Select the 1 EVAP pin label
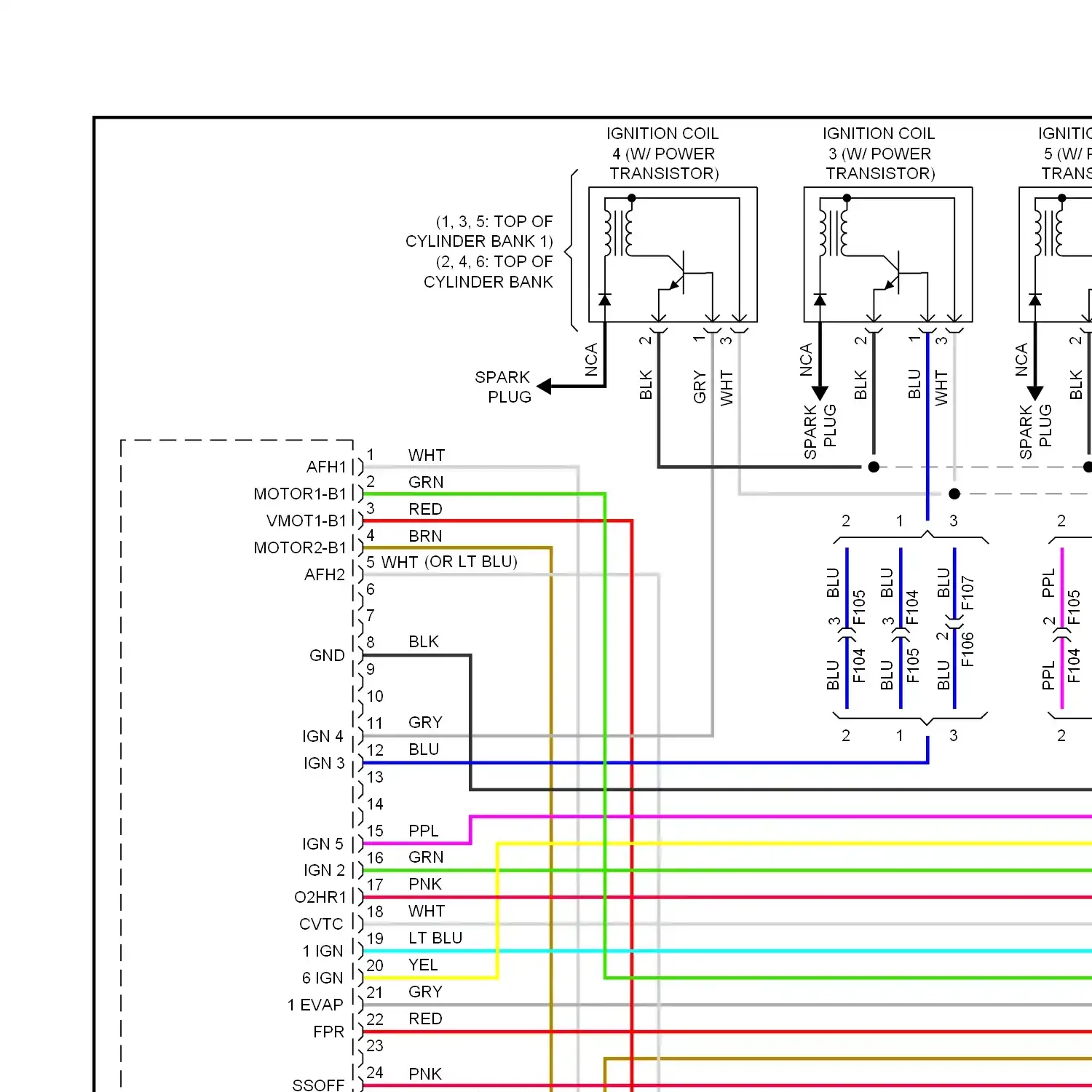 click(x=315, y=1005)
